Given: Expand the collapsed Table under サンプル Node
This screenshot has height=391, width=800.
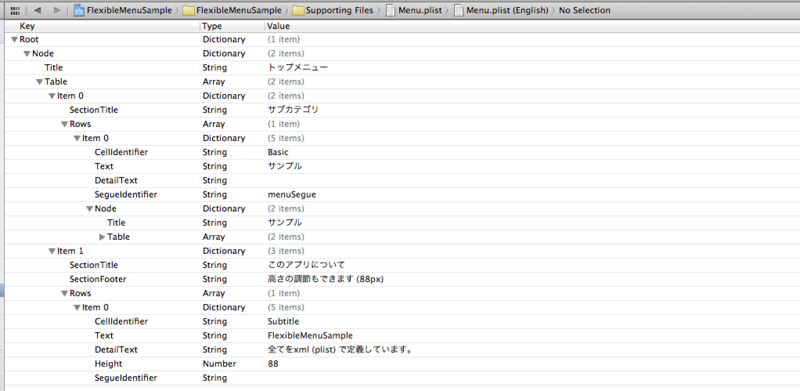Looking at the screenshot, I should click(102, 237).
